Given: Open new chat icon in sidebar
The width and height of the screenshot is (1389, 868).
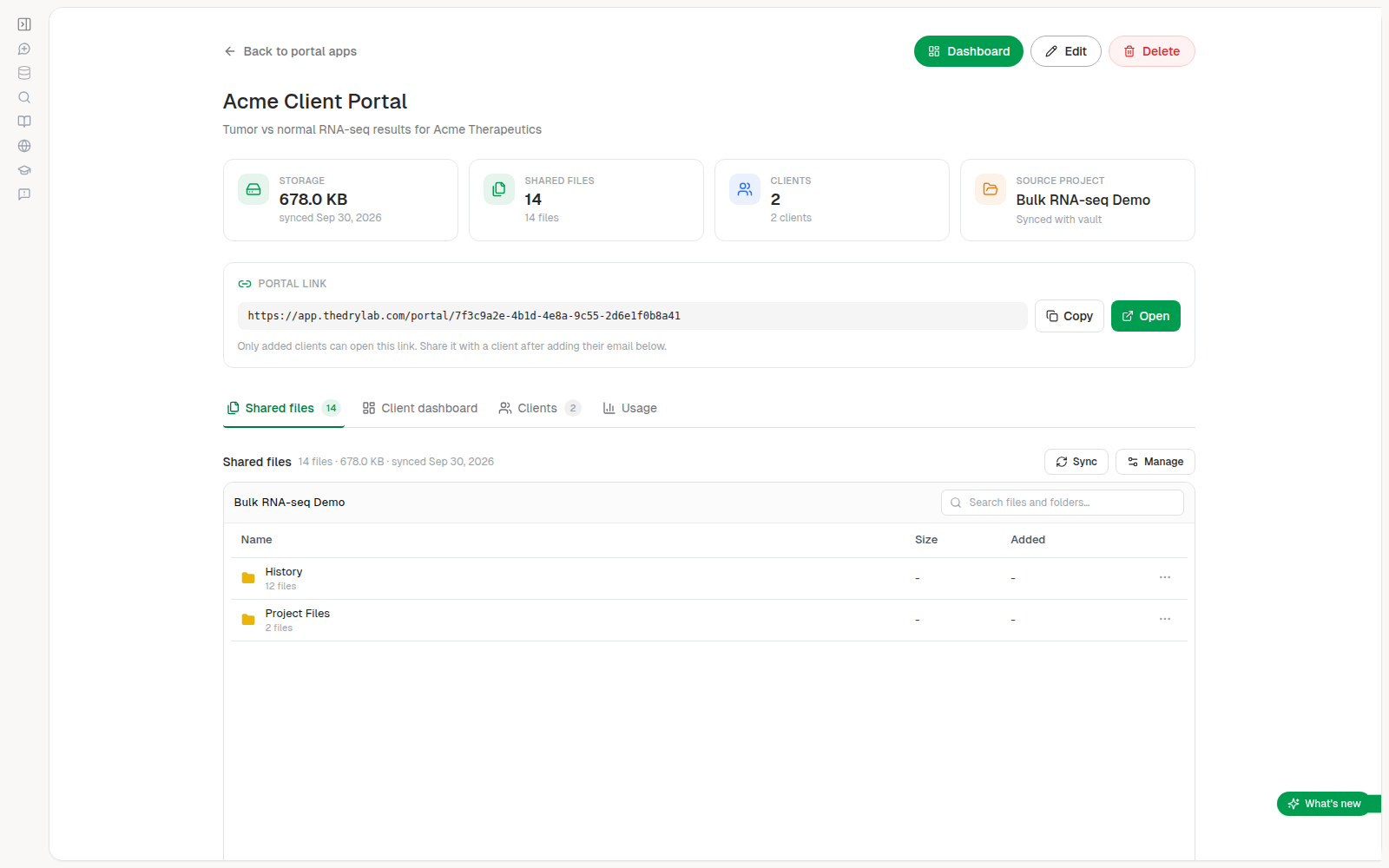Looking at the screenshot, I should pos(24,49).
